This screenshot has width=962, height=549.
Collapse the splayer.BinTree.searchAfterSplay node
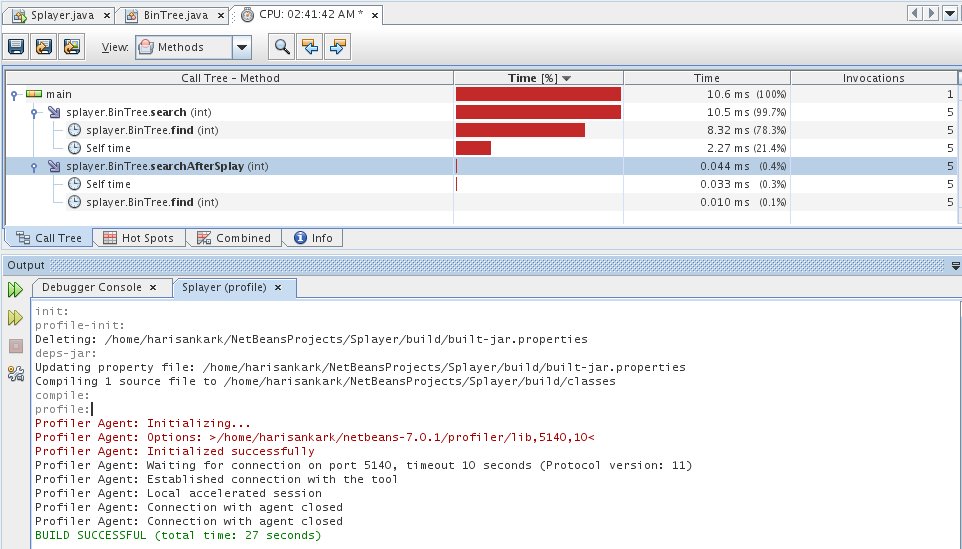pyautogui.click(x=34, y=167)
